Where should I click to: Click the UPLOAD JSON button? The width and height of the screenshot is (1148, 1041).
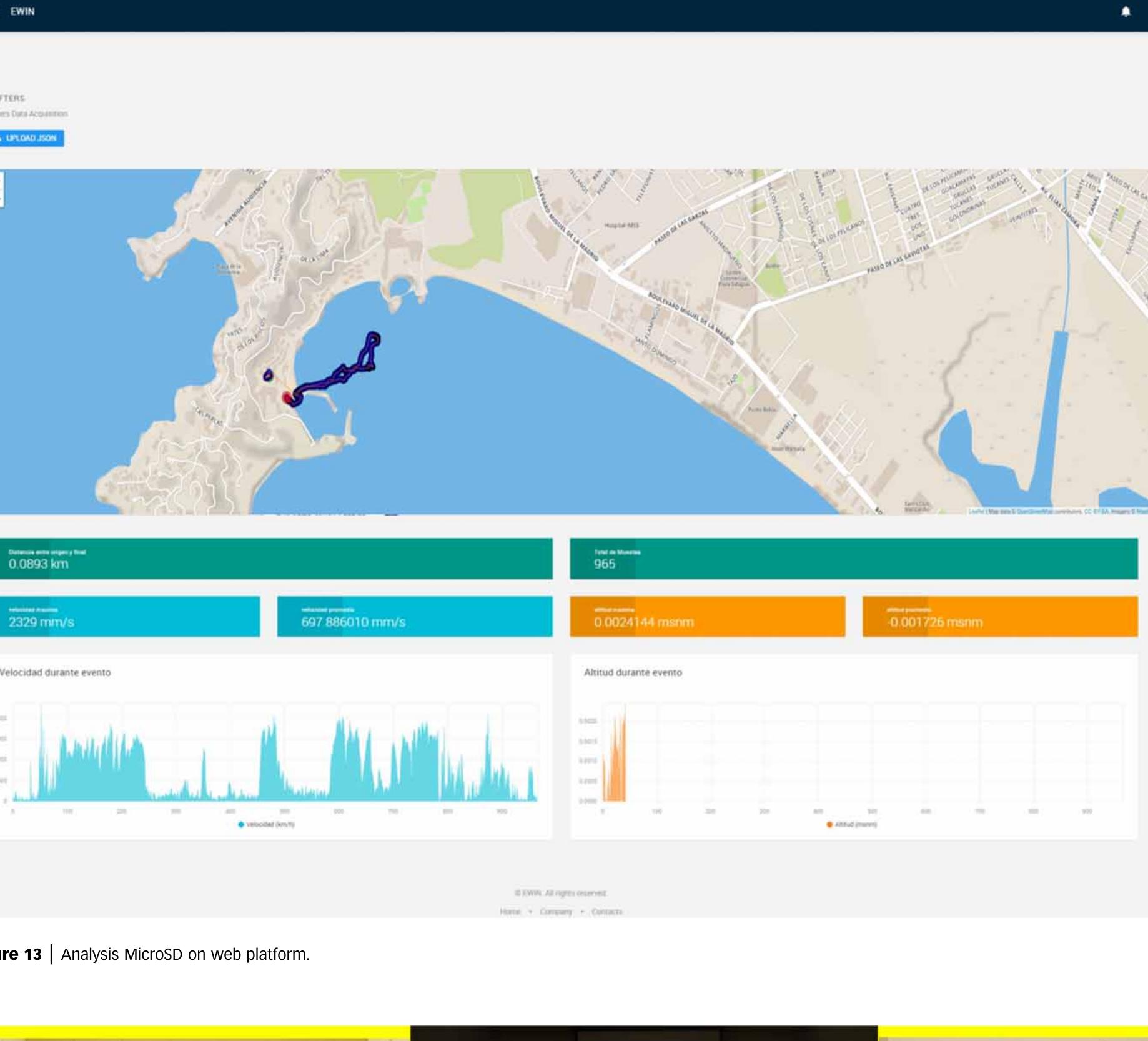[31, 138]
